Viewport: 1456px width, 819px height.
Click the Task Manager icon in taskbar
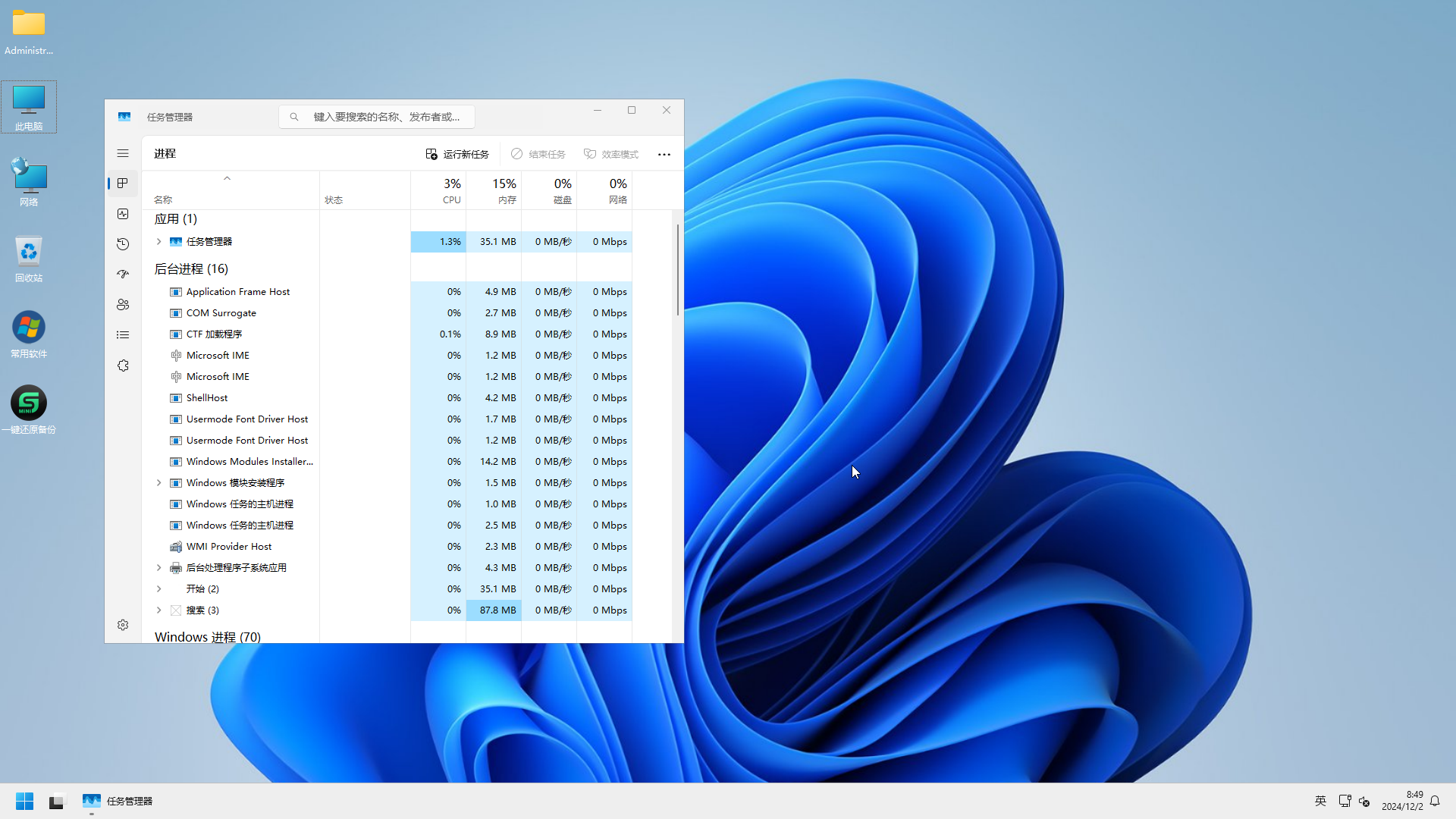coord(91,800)
